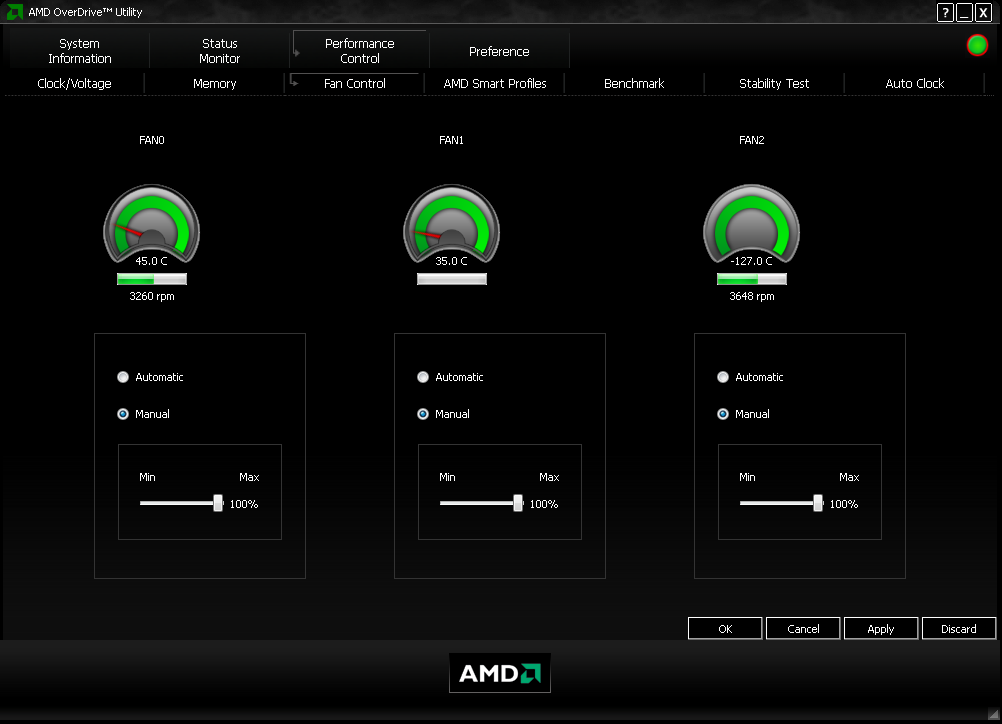Click the 45.0 C temperature value
1002x724 pixels.
point(151,261)
